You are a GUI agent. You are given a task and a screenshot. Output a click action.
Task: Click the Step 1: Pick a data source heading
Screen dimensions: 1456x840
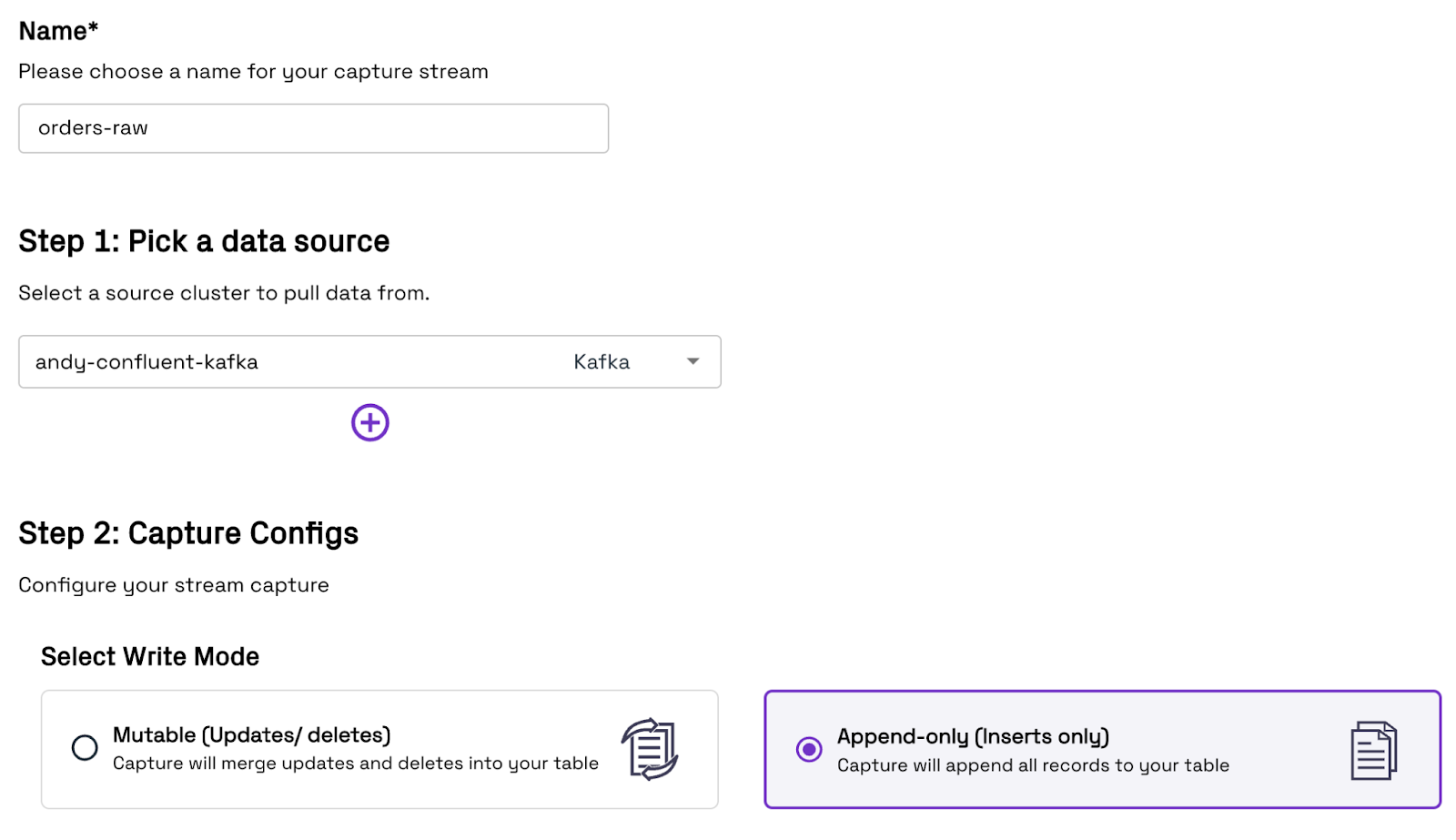pos(204,241)
